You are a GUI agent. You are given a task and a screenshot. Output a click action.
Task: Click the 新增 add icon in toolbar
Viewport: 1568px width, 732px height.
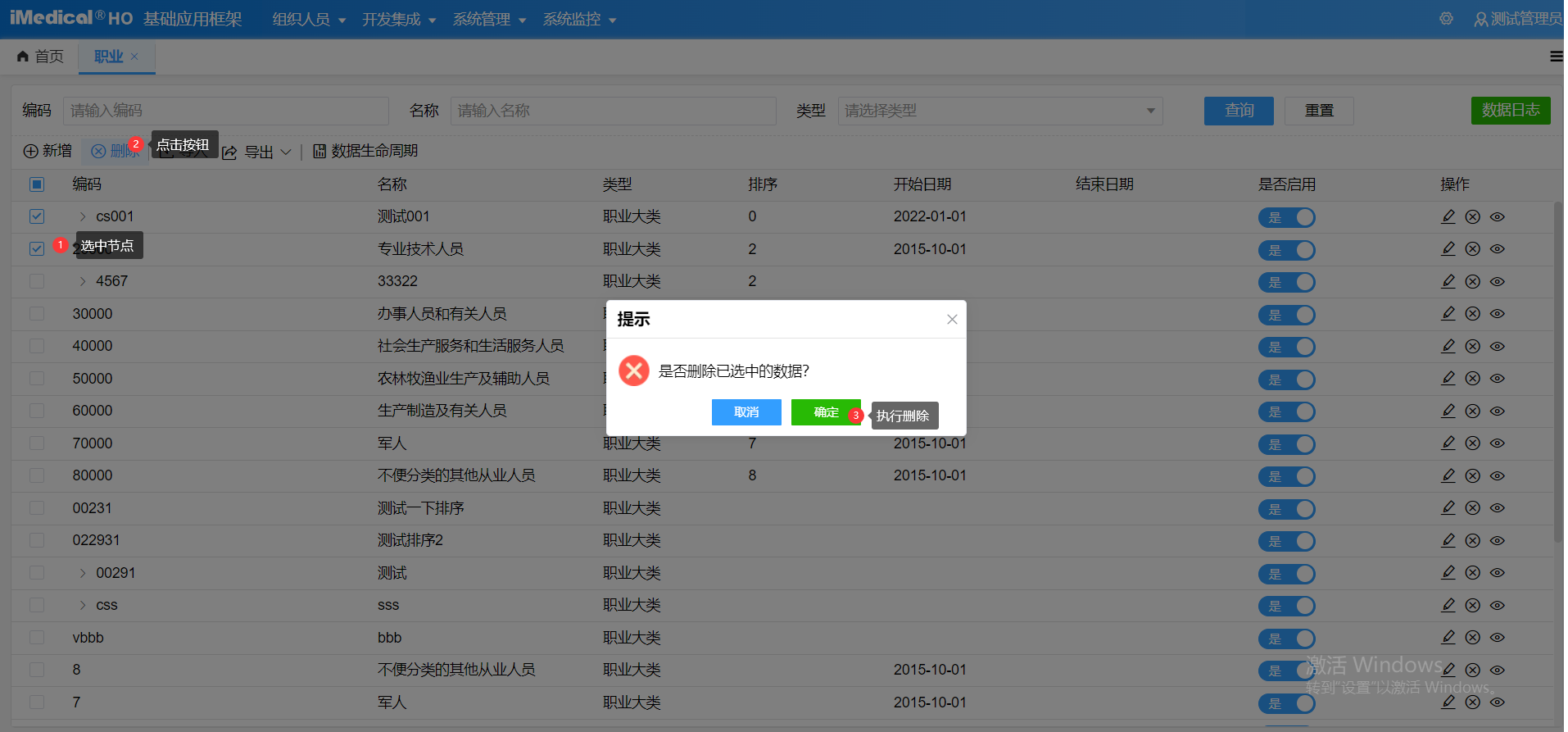click(31, 152)
